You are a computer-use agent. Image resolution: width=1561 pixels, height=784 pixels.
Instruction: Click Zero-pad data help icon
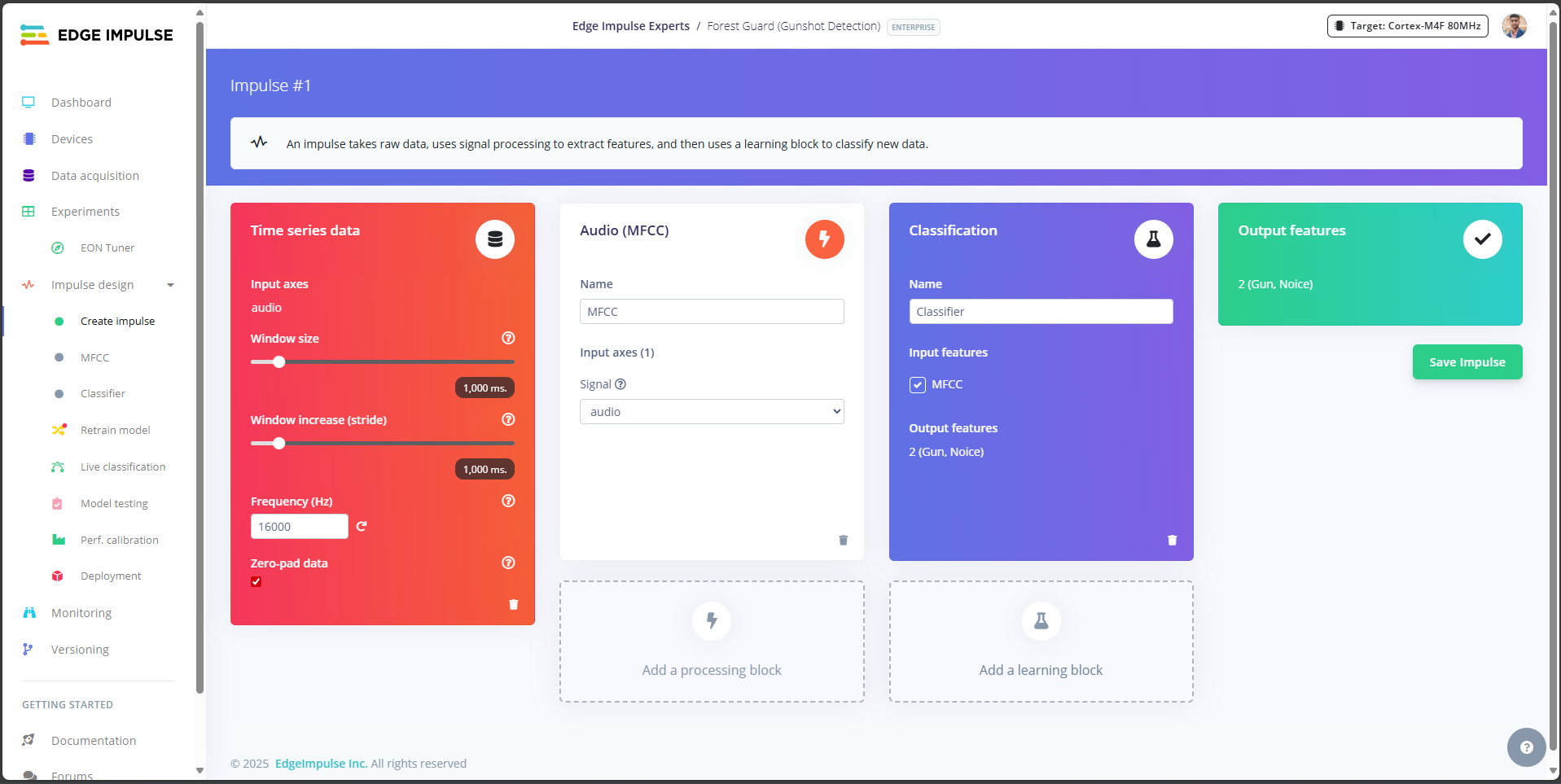[x=508, y=563]
